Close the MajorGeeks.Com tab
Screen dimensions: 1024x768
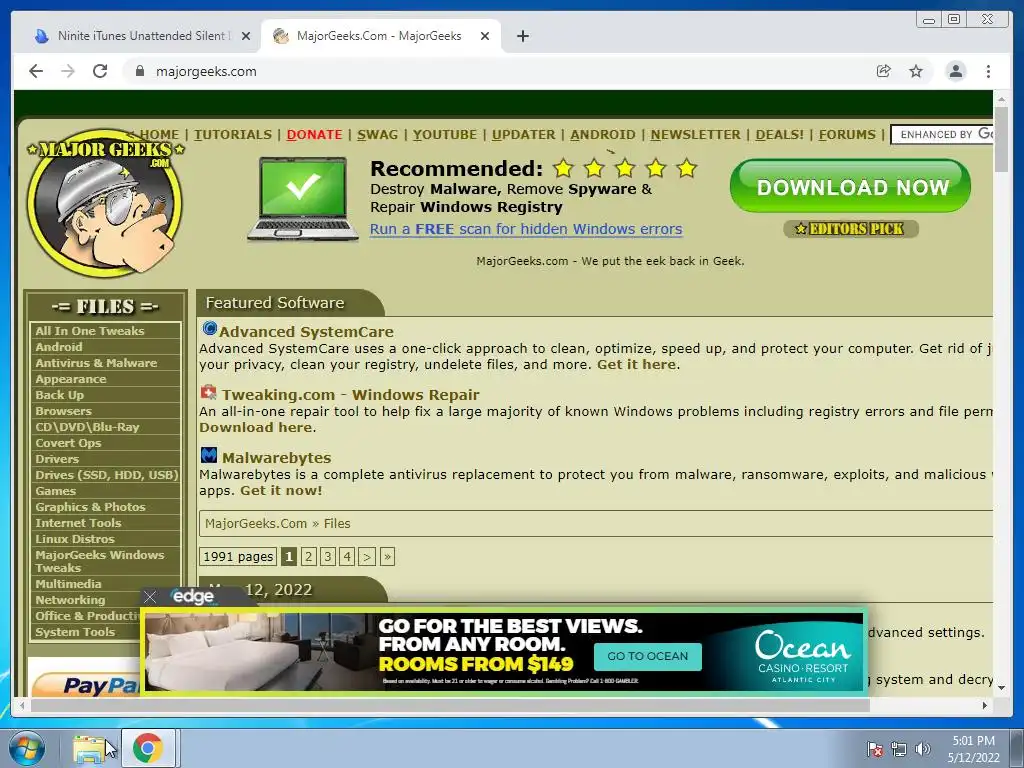(x=485, y=36)
